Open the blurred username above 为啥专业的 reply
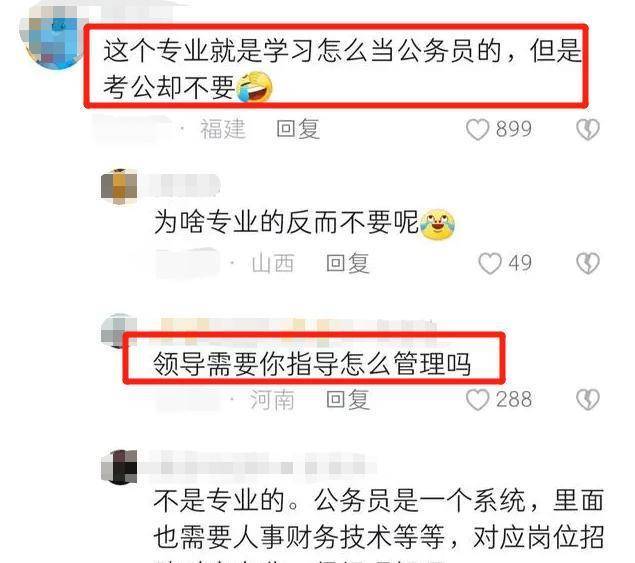This screenshot has width=635, height=563. [x=185, y=186]
